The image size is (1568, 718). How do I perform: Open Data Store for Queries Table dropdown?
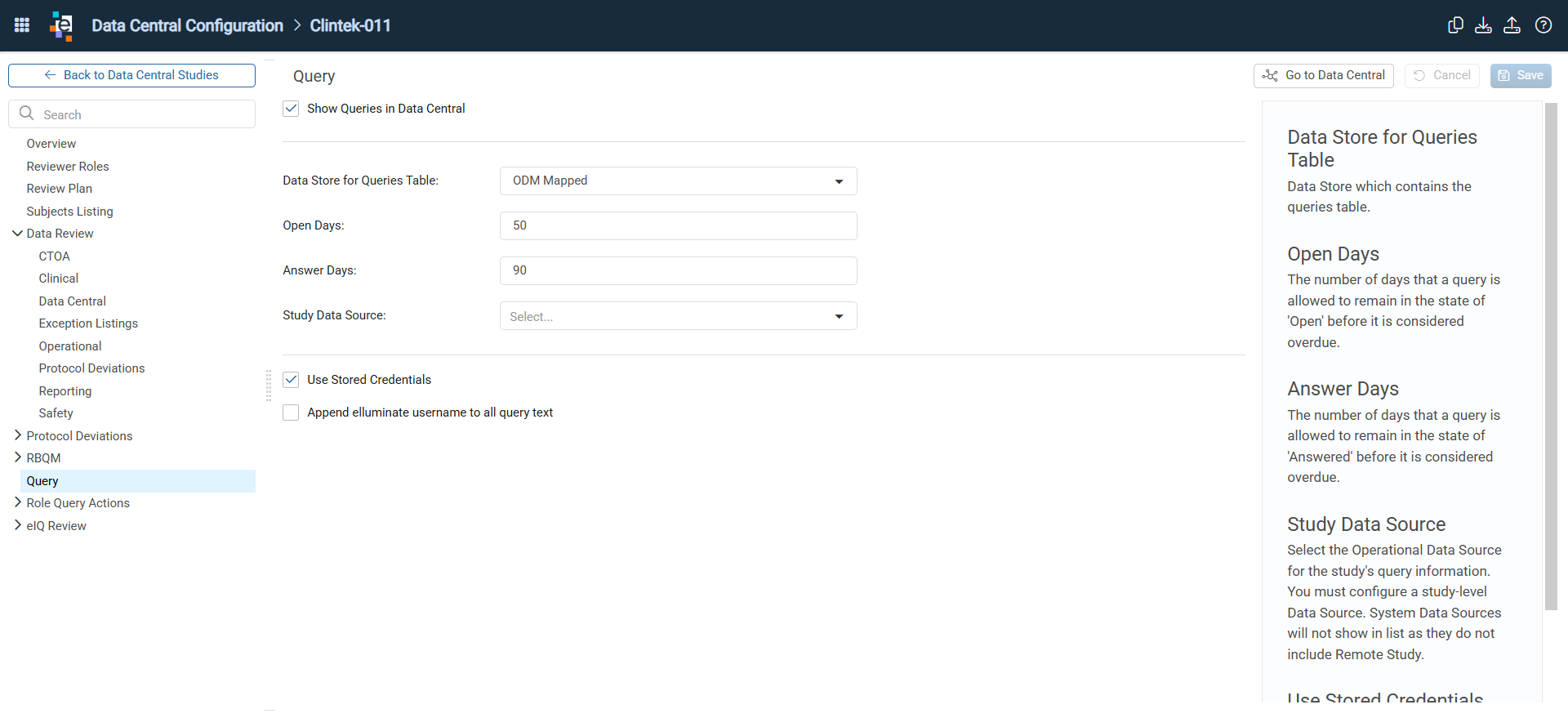(678, 181)
